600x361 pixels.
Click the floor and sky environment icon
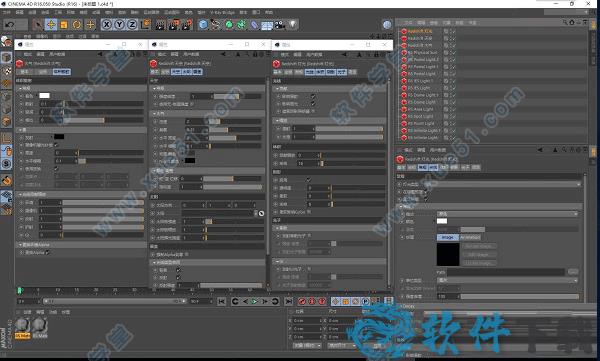click(x=267, y=25)
